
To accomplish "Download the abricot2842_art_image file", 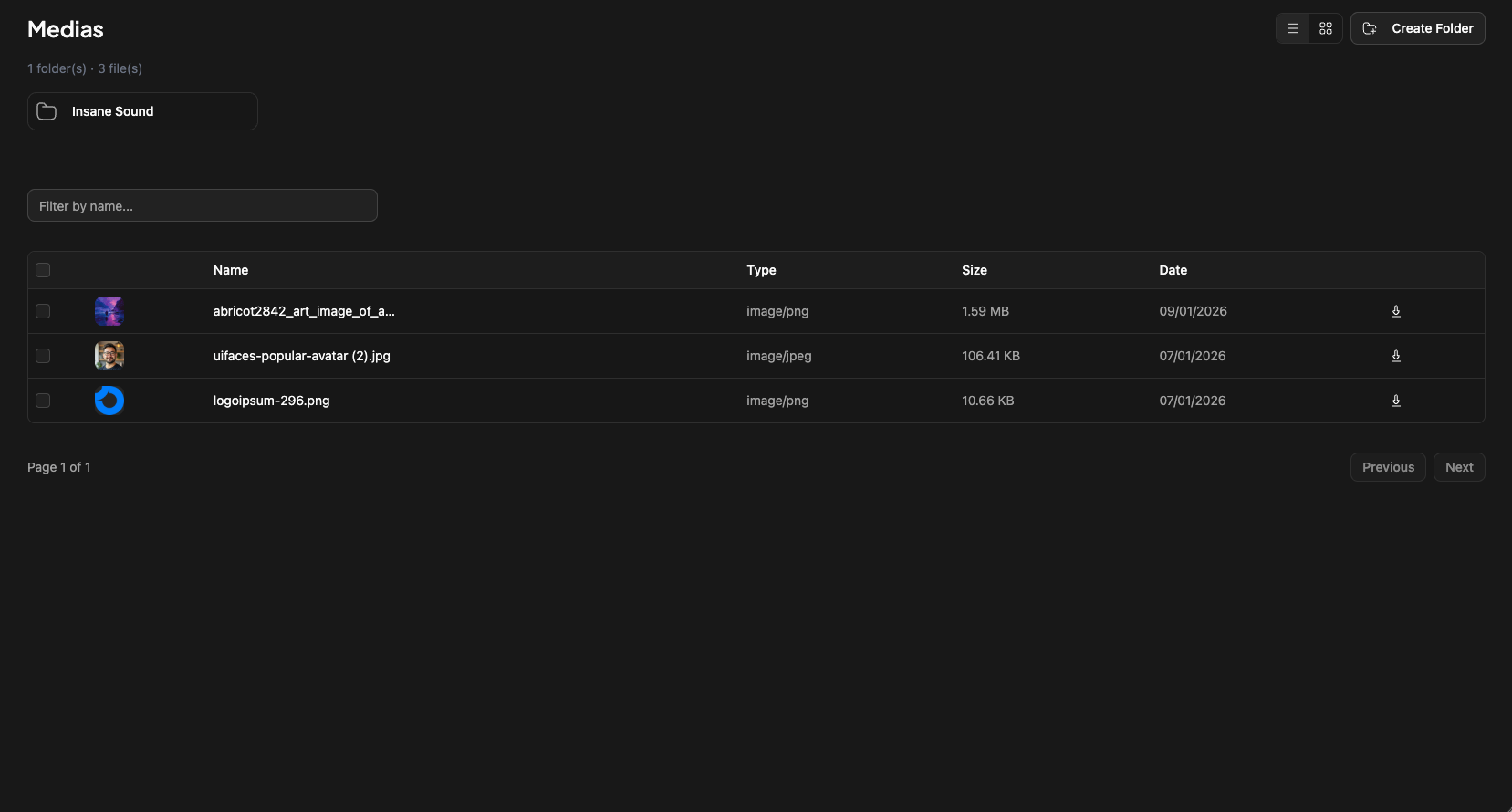I will coord(1396,311).
